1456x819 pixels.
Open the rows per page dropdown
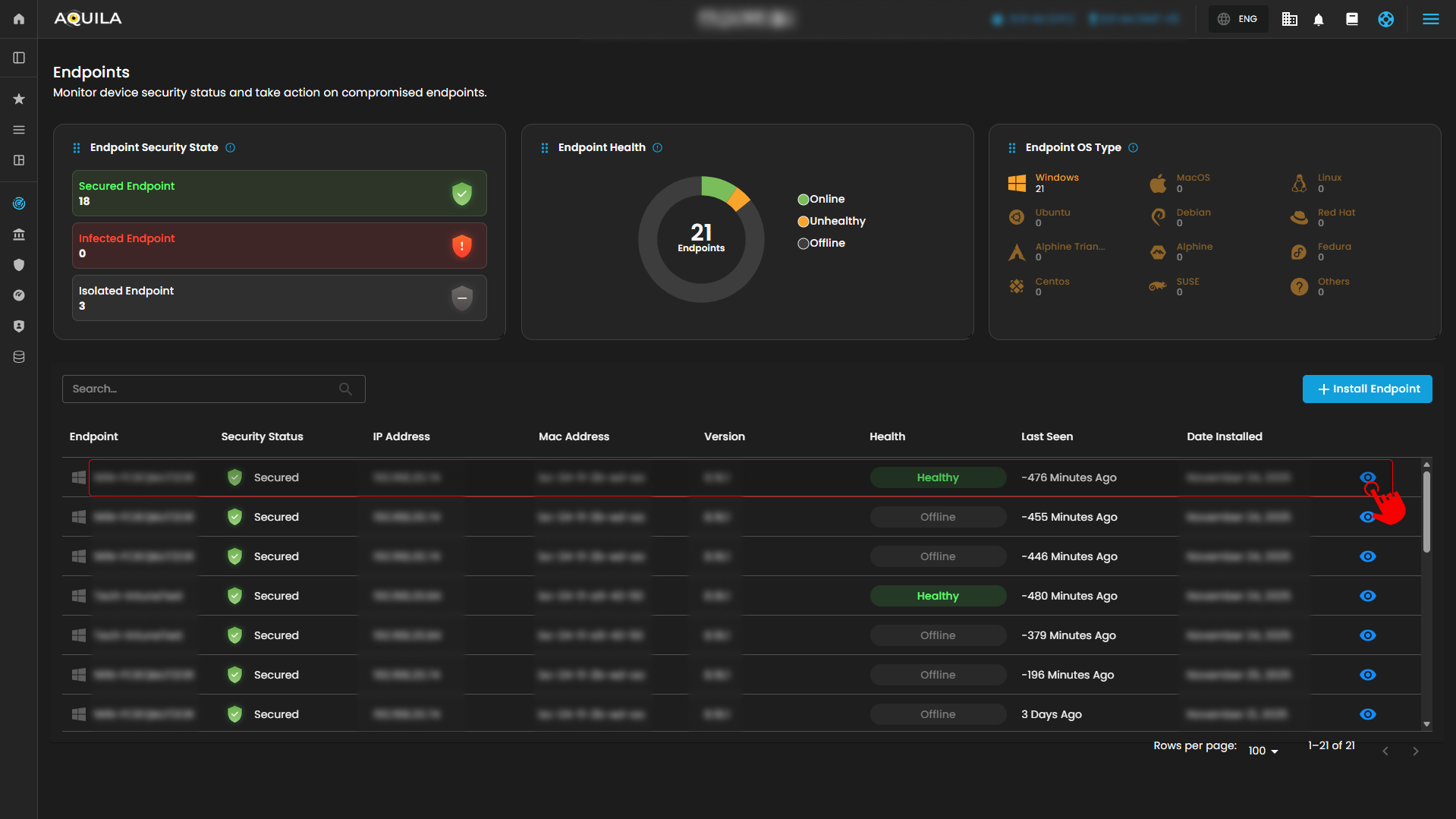tap(1263, 751)
